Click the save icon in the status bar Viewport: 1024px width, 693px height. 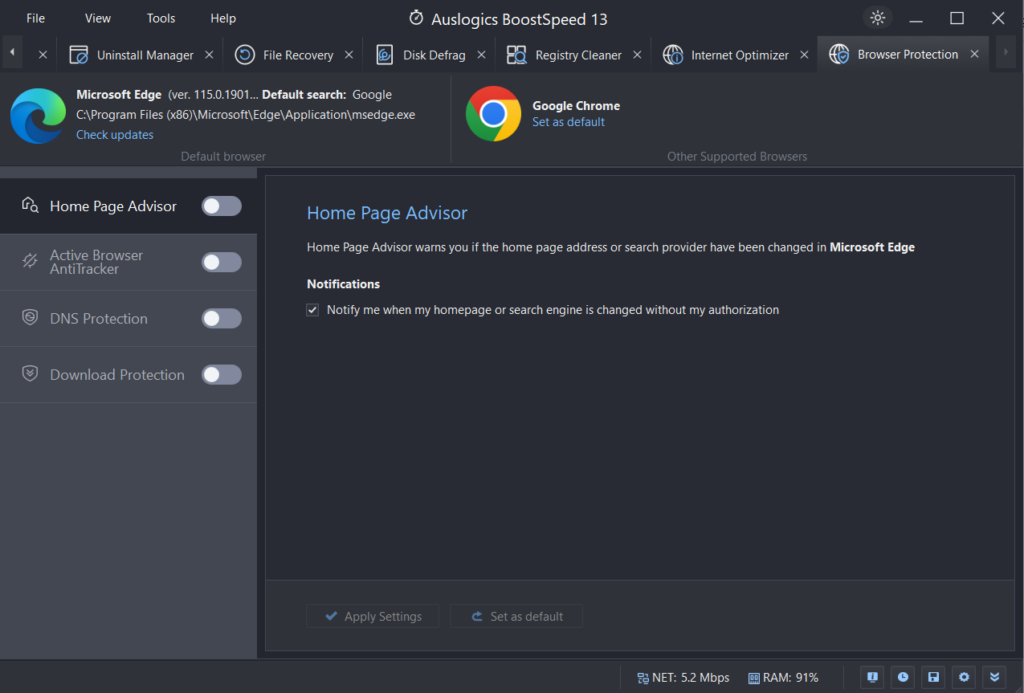(933, 677)
